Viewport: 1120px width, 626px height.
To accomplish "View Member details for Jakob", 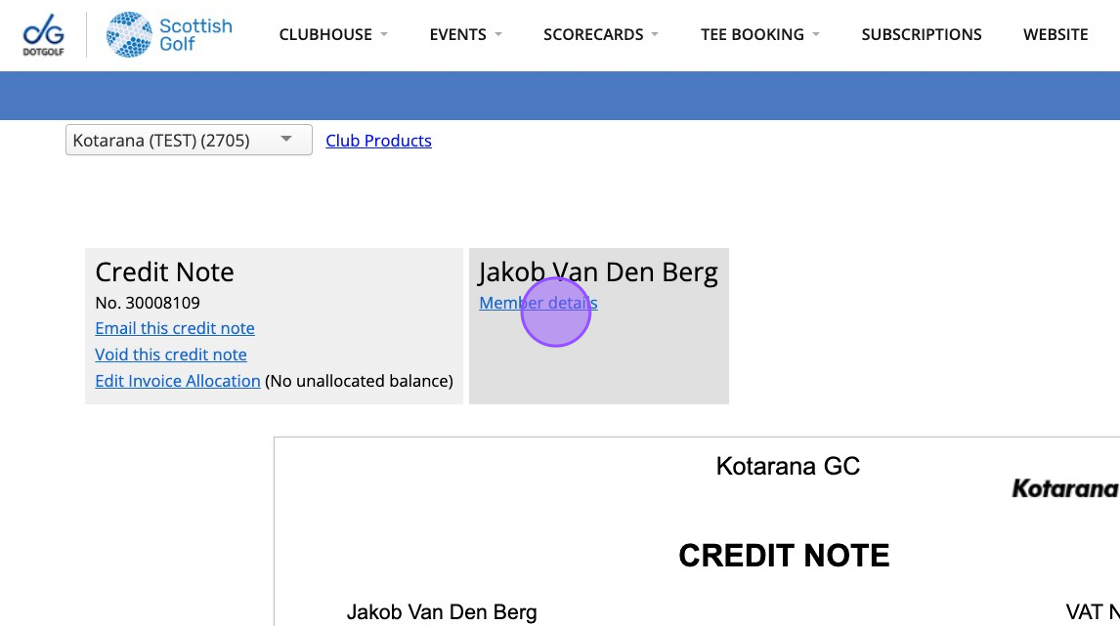I will [x=538, y=303].
